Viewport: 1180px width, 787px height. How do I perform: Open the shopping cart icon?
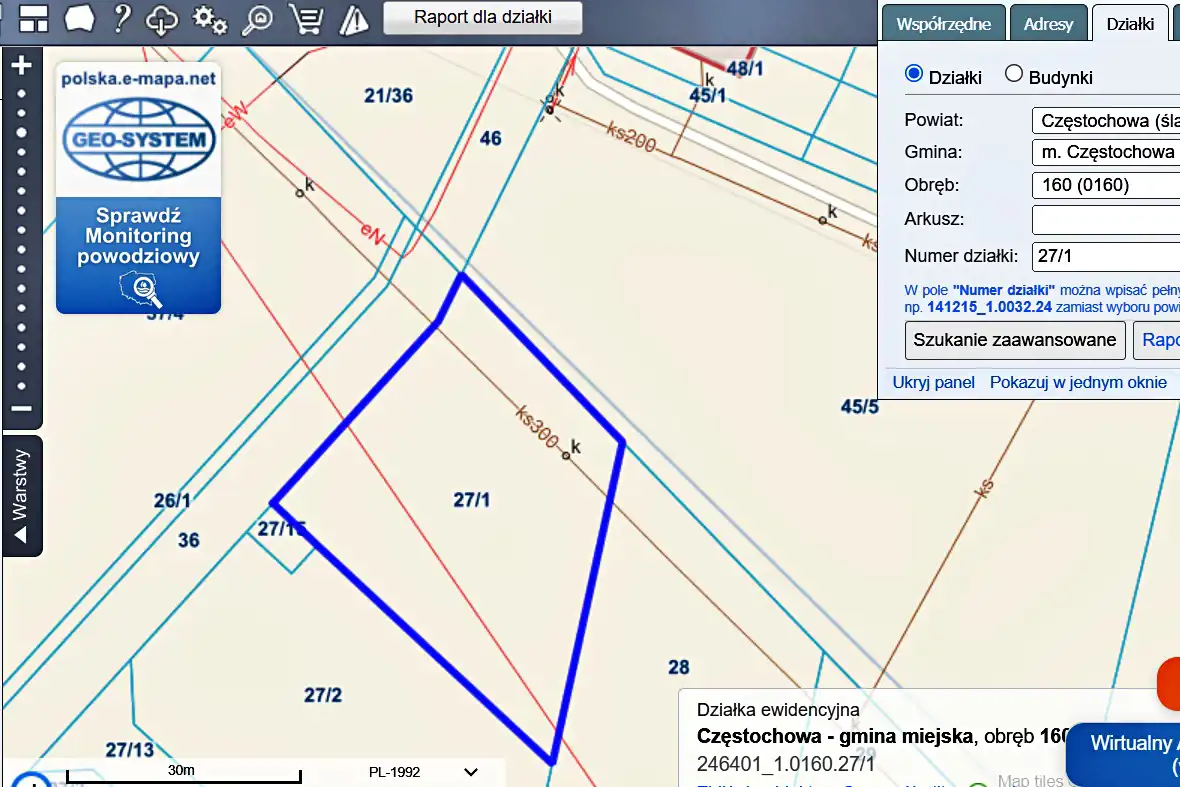305,18
